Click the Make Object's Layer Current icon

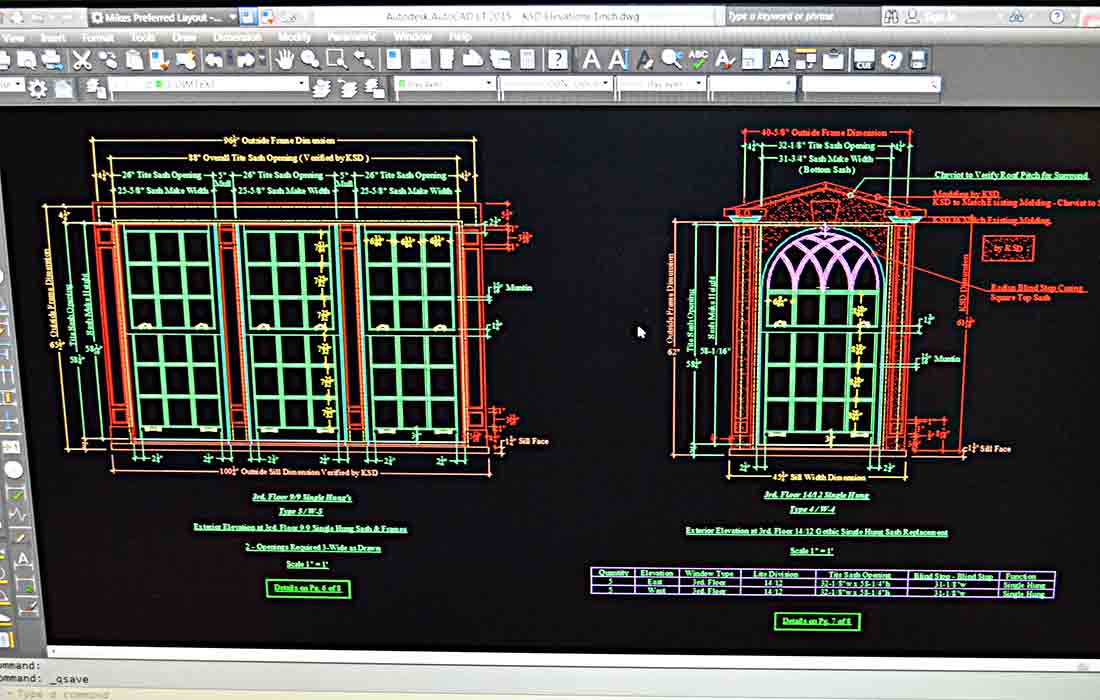pos(321,88)
